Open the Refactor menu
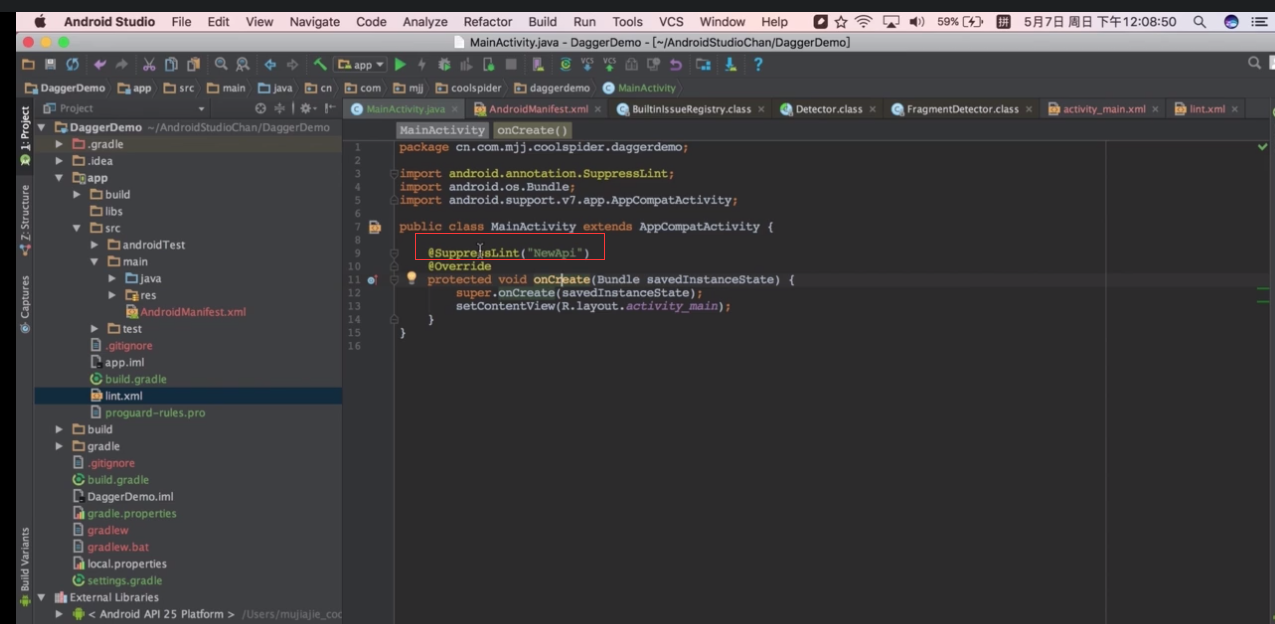The image size is (1275, 624). (488, 21)
